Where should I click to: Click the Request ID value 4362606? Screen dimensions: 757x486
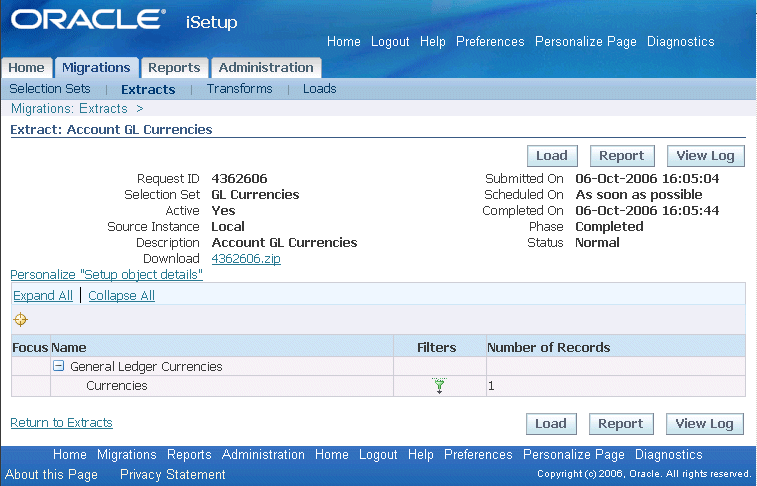point(239,179)
